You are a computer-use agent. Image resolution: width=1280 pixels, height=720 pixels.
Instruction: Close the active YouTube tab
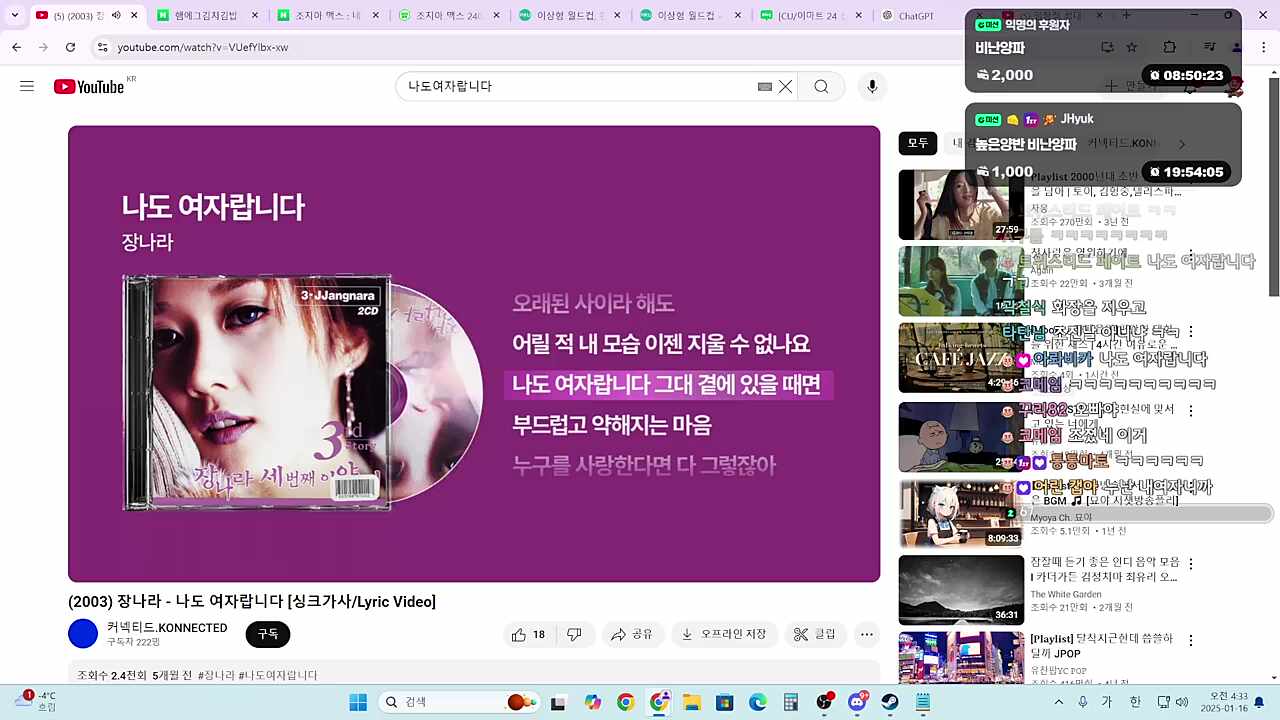[135, 16]
